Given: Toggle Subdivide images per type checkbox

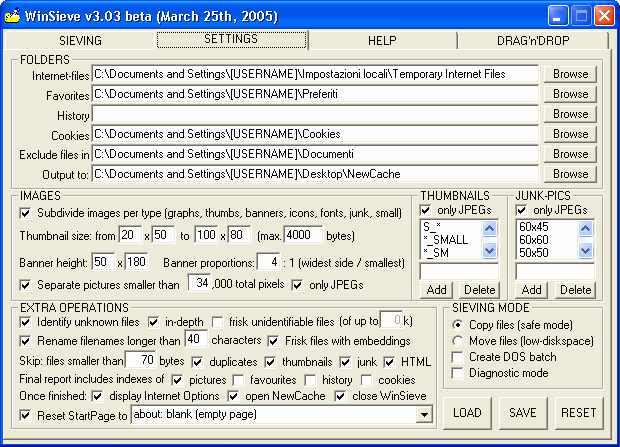Looking at the screenshot, I should [25, 212].
